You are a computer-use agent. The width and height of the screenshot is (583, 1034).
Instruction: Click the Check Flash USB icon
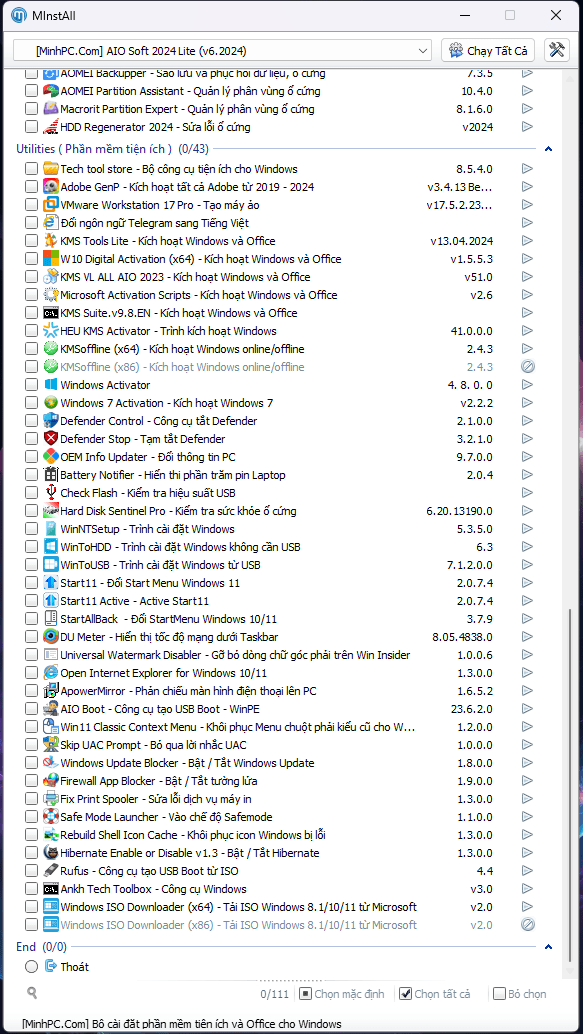51,493
